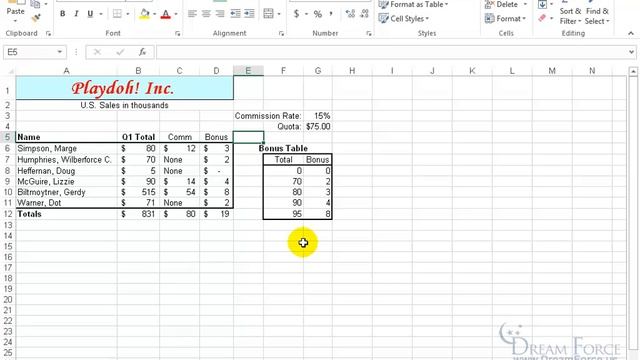Open Clipboard dialog launcher
The height and width of the screenshot is (360, 640).
48,33
